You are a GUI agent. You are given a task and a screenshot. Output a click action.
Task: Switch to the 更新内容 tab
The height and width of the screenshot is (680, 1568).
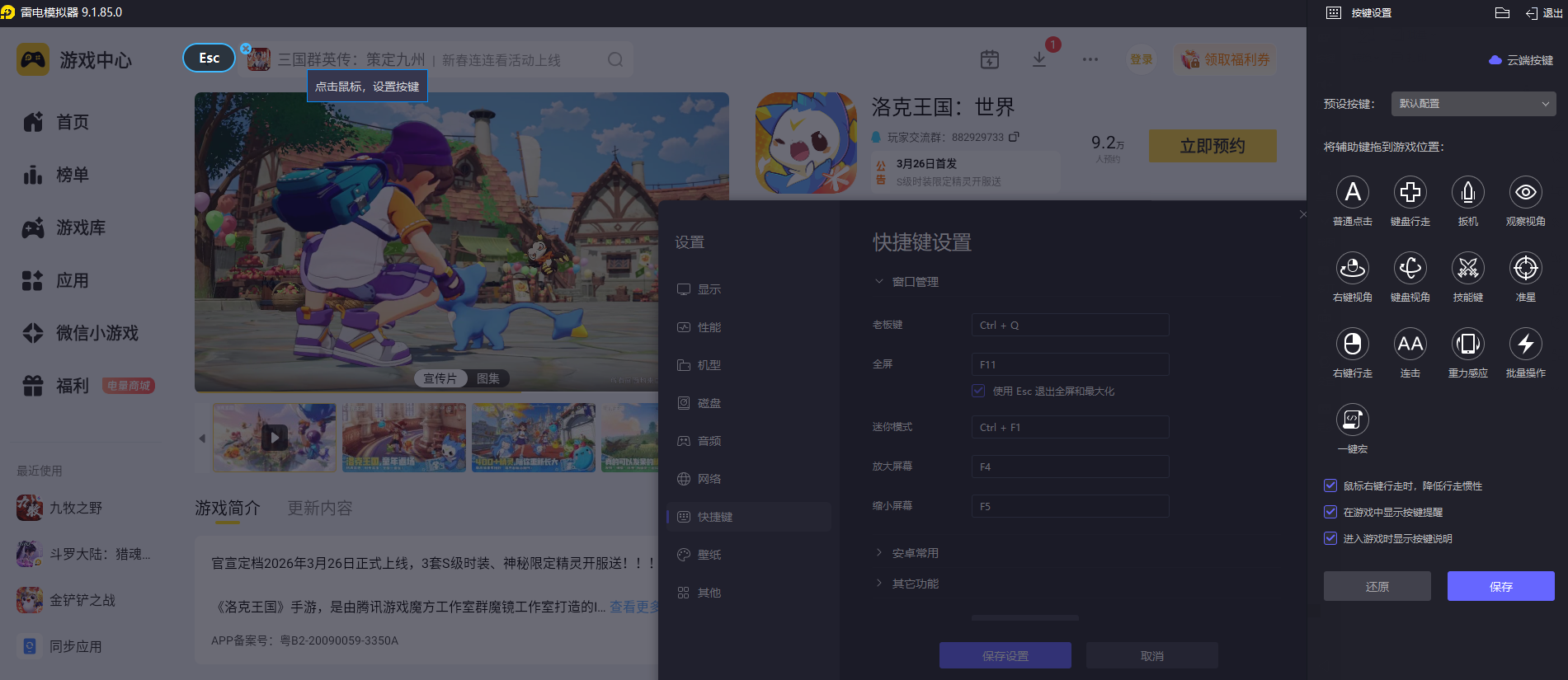[x=320, y=508]
